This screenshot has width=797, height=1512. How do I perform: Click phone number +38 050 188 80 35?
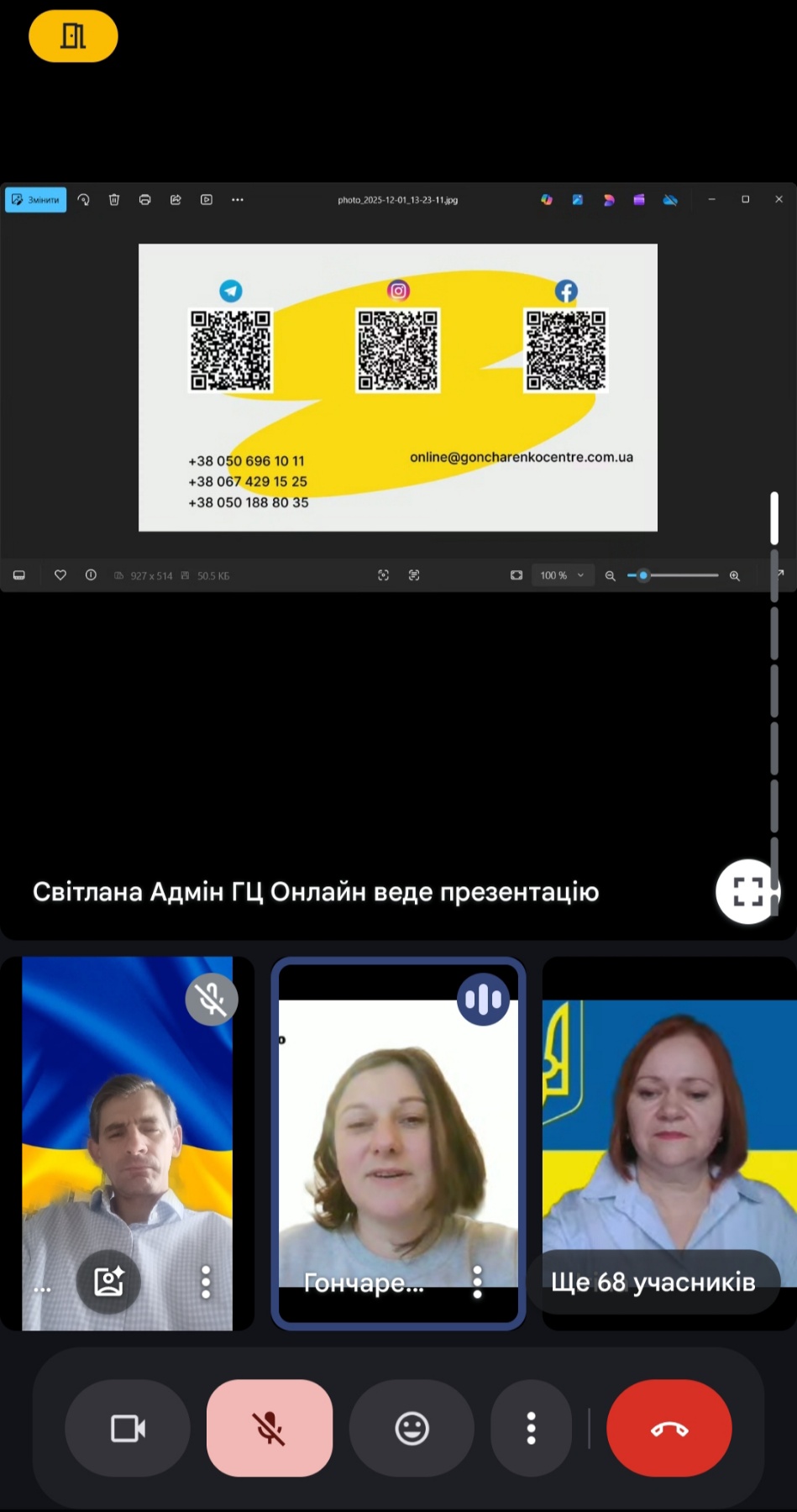(249, 502)
